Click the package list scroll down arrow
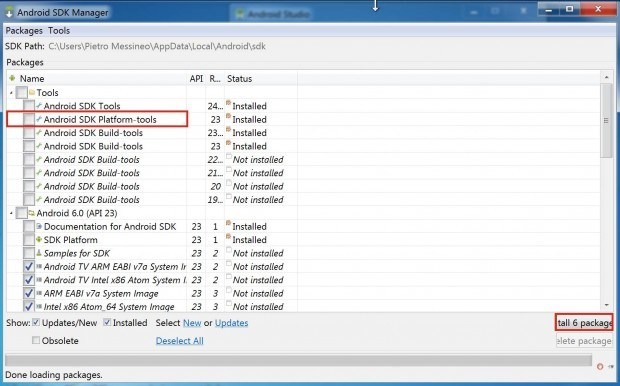The width and height of the screenshot is (620, 386). point(606,305)
